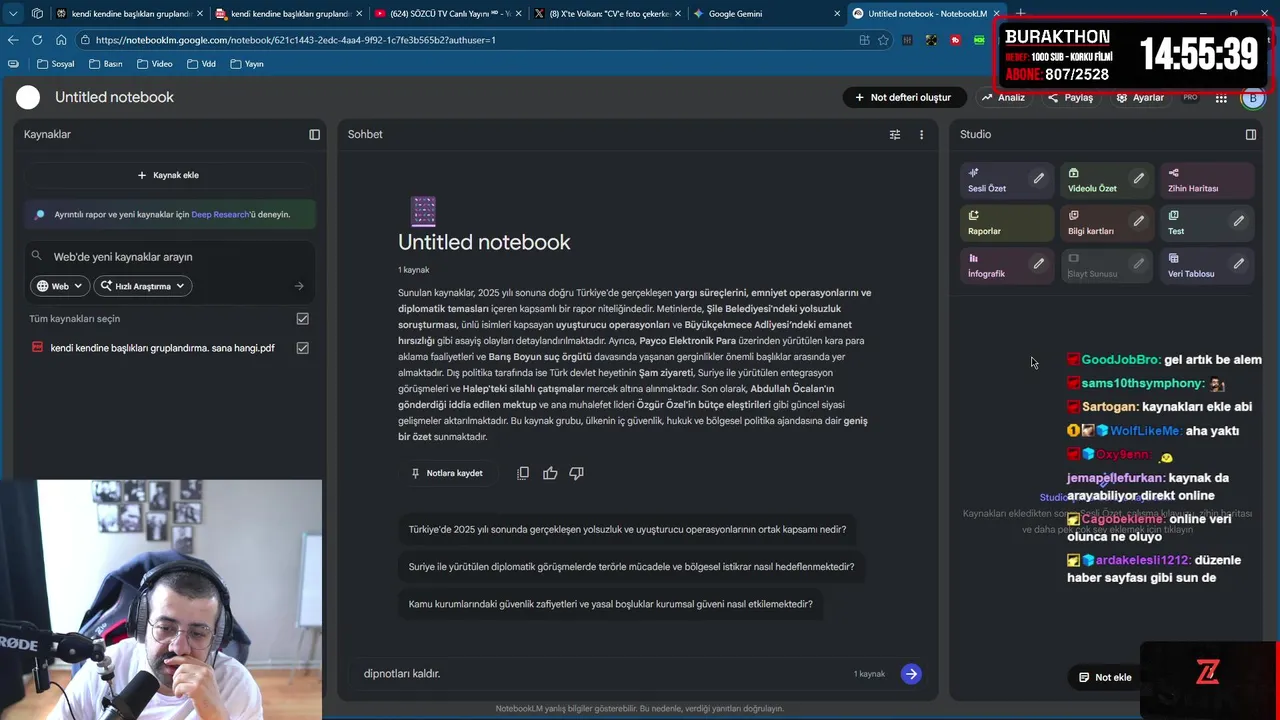Open the browser tab search chevron

pyautogui.click(x=12, y=14)
